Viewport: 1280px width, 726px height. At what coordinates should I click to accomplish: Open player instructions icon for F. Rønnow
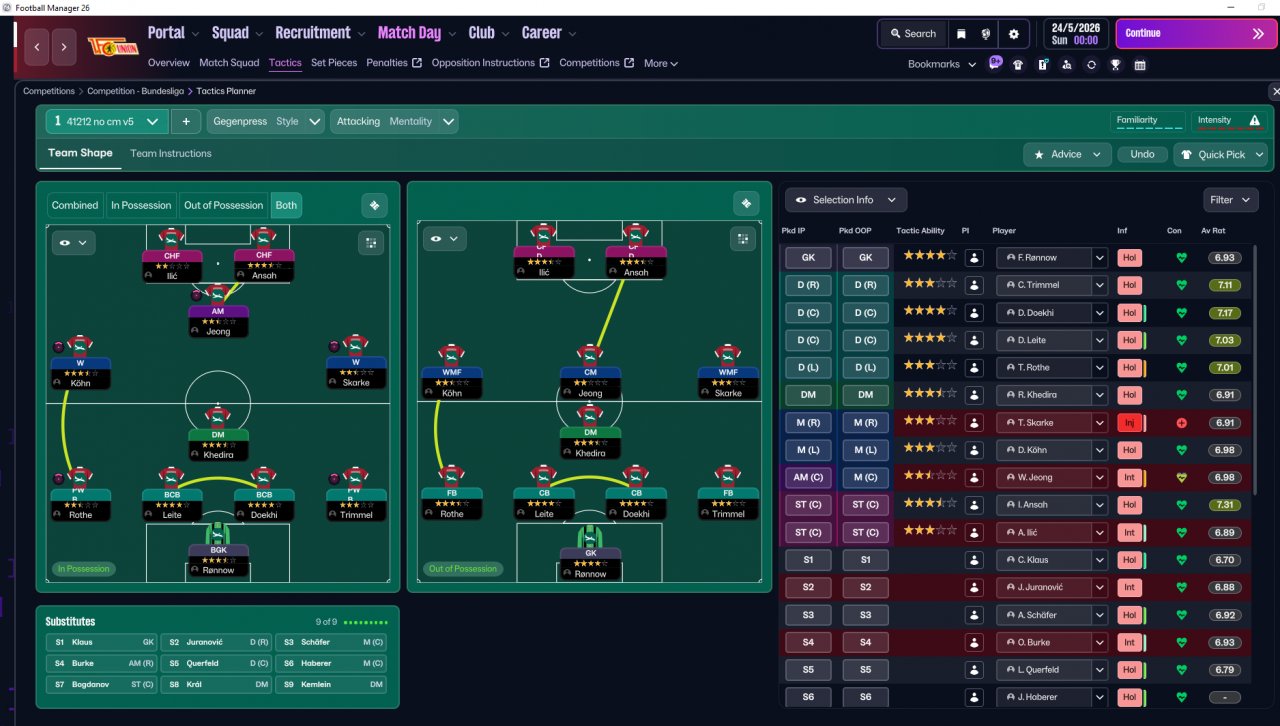[x=975, y=257]
